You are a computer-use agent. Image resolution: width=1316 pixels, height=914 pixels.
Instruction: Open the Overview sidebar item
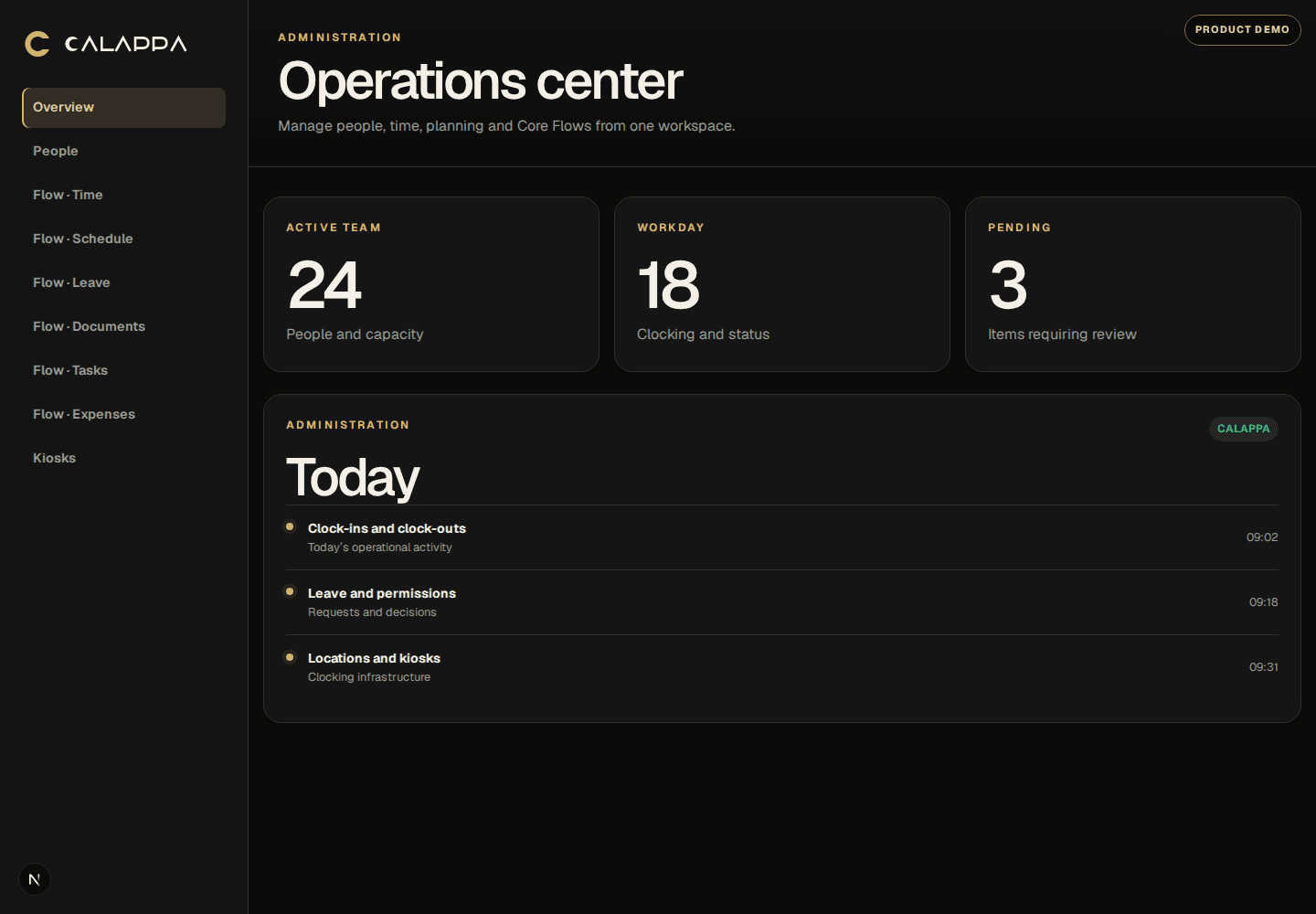click(x=123, y=107)
